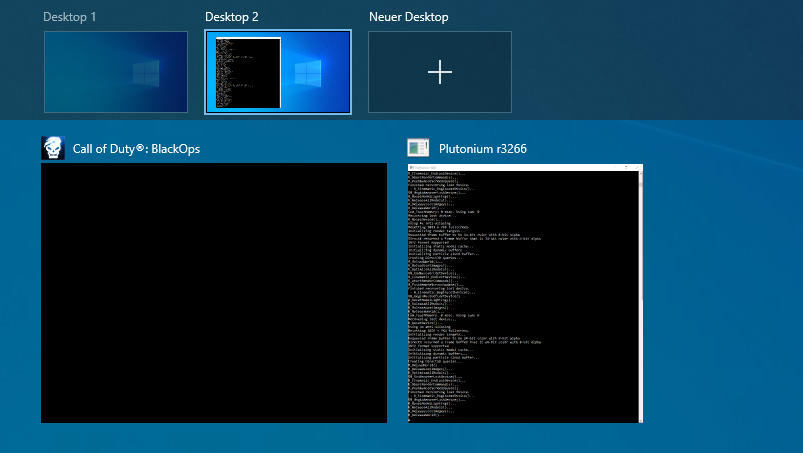
Task: Click empty area right of Plutonium preview
Action: pyautogui.click(x=720, y=300)
